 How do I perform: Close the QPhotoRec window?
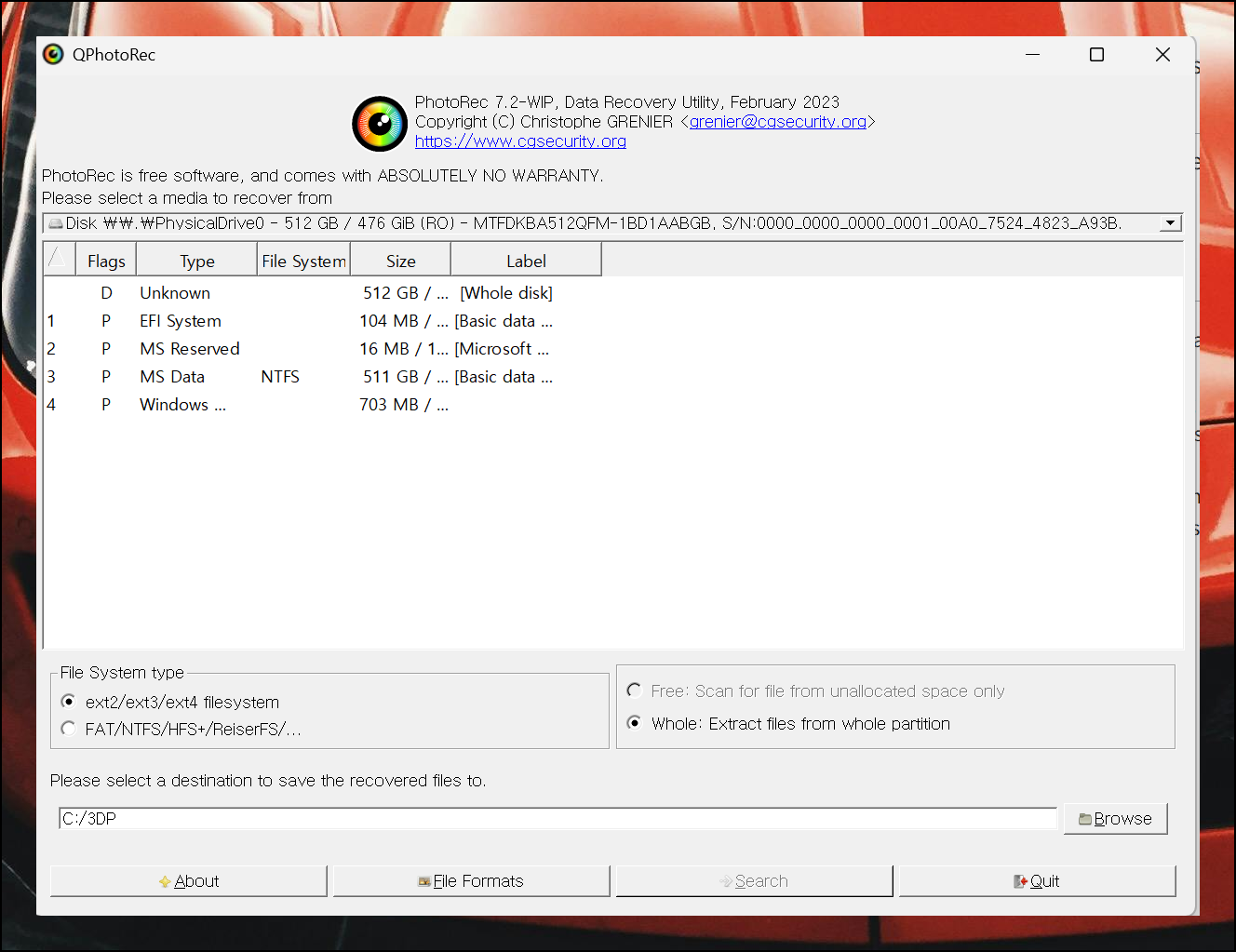(1162, 55)
